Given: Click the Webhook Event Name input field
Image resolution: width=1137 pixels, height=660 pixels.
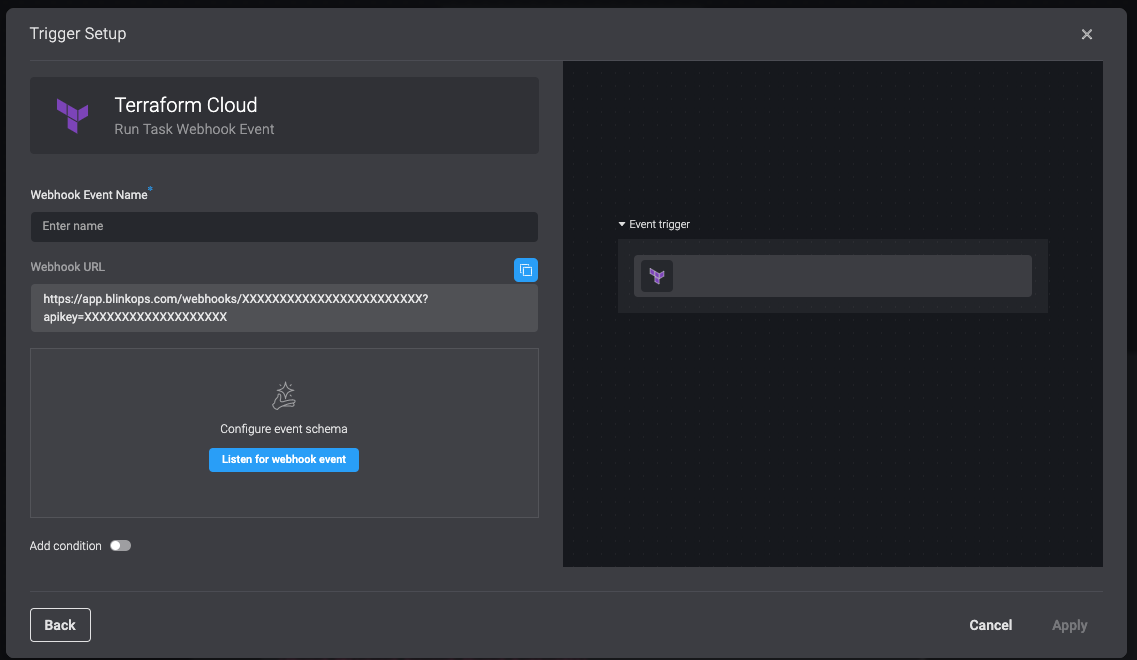Looking at the screenshot, I should [283, 227].
